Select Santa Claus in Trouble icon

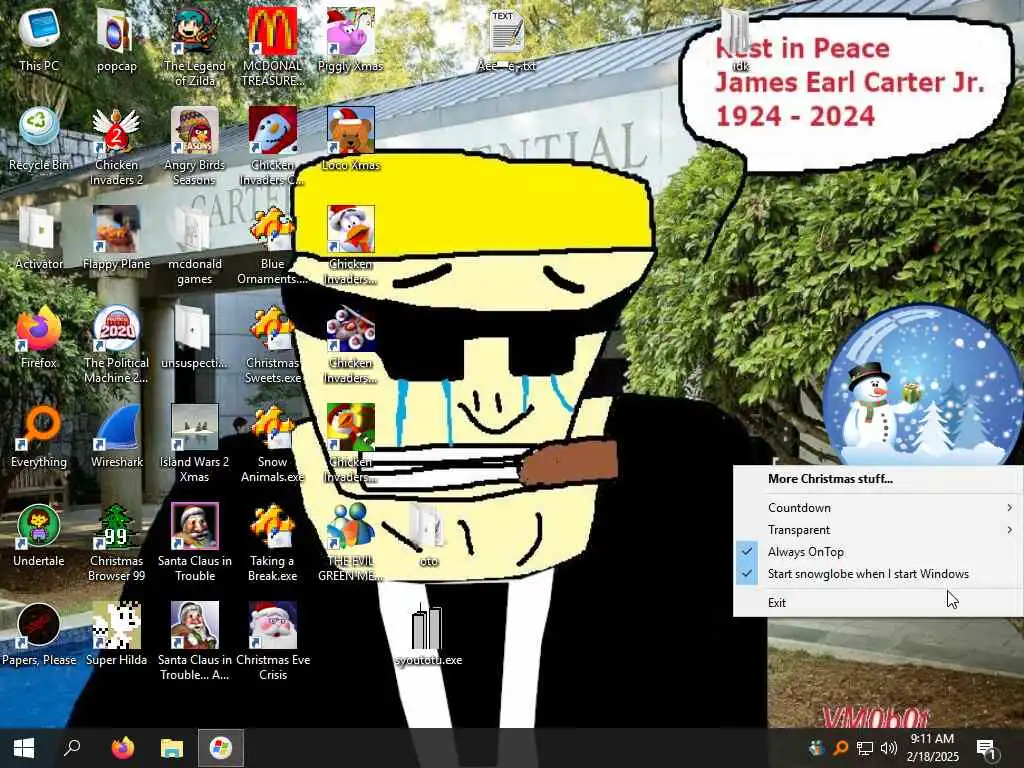(195, 543)
